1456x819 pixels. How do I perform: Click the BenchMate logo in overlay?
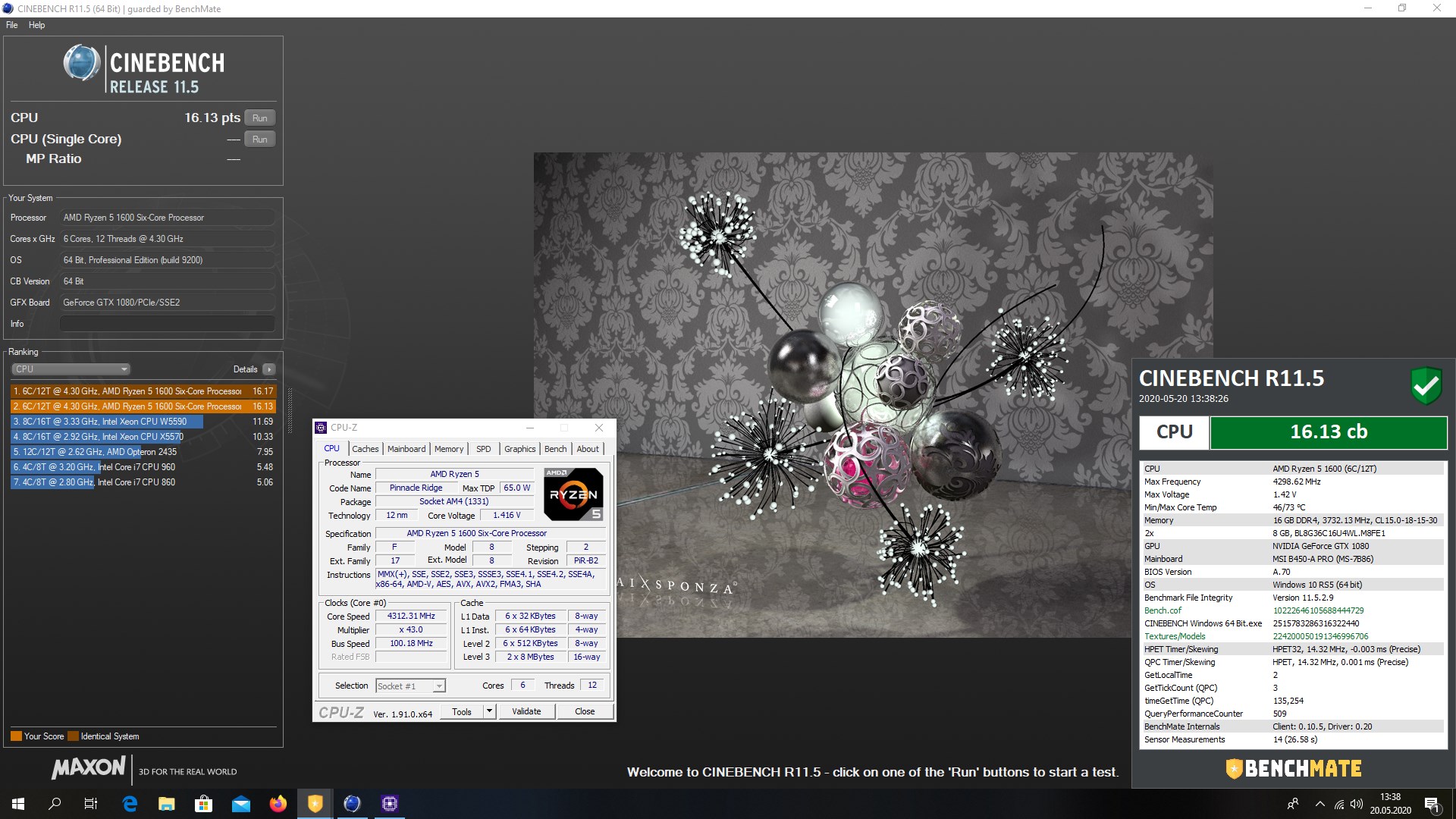point(1293,769)
